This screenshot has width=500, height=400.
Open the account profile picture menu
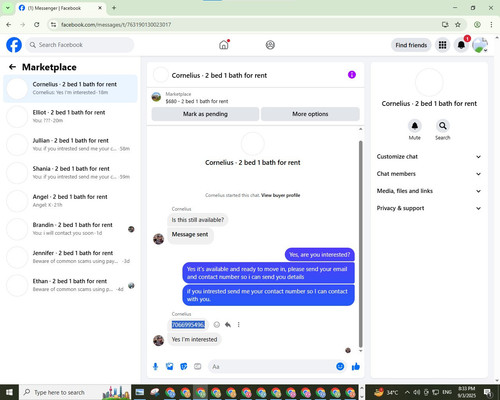click(480, 45)
